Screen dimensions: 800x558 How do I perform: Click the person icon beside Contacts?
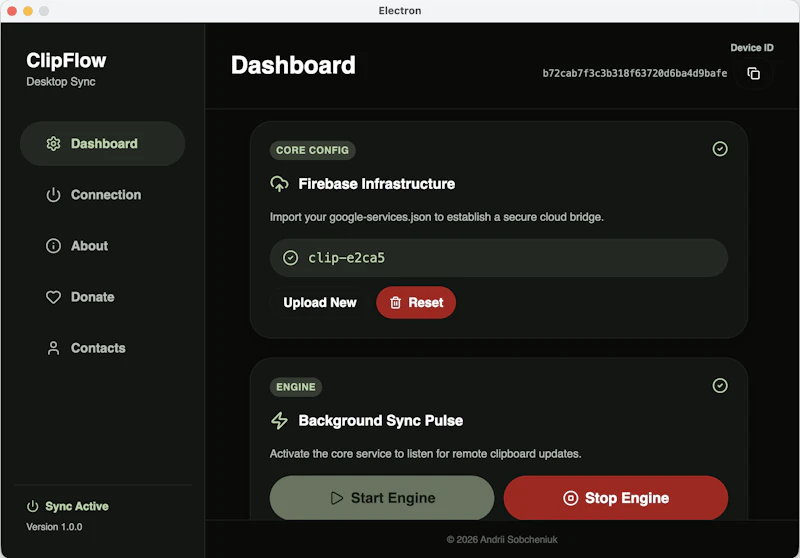pos(53,348)
